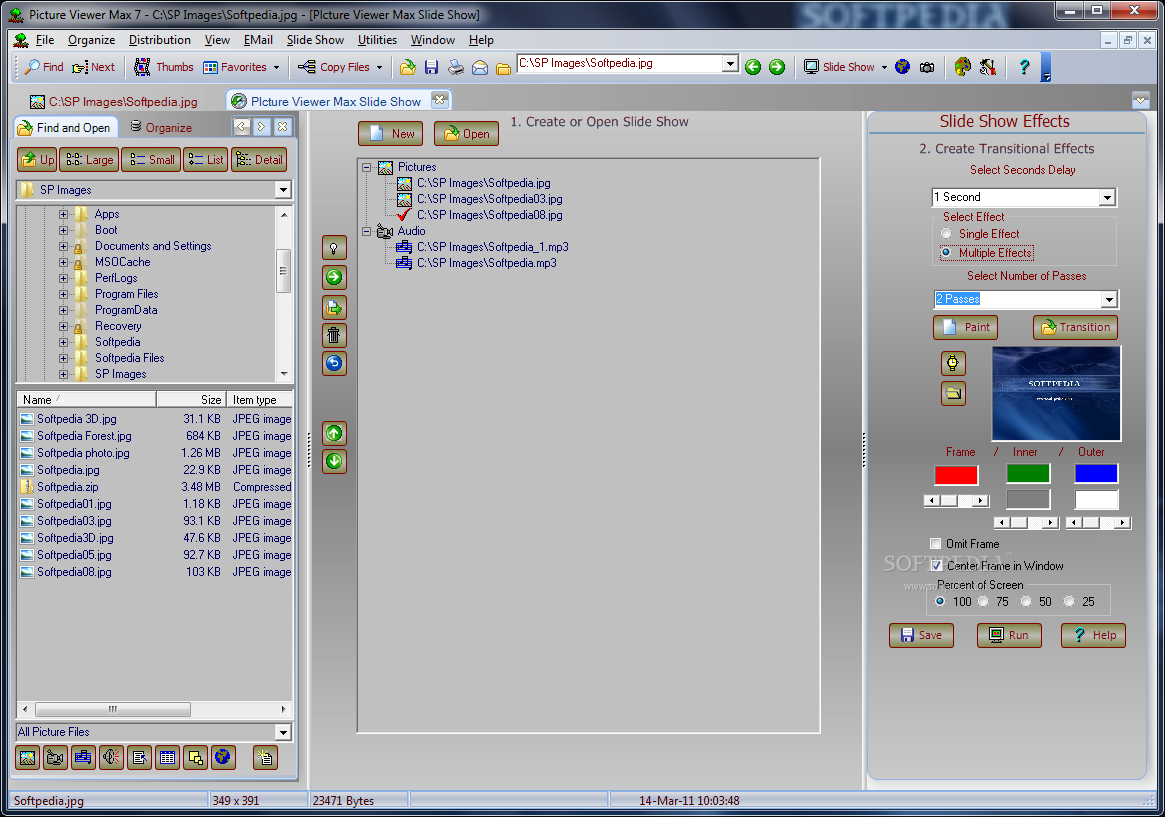Open the Utilities menu
This screenshot has height=817, width=1165.
pyautogui.click(x=377, y=40)
